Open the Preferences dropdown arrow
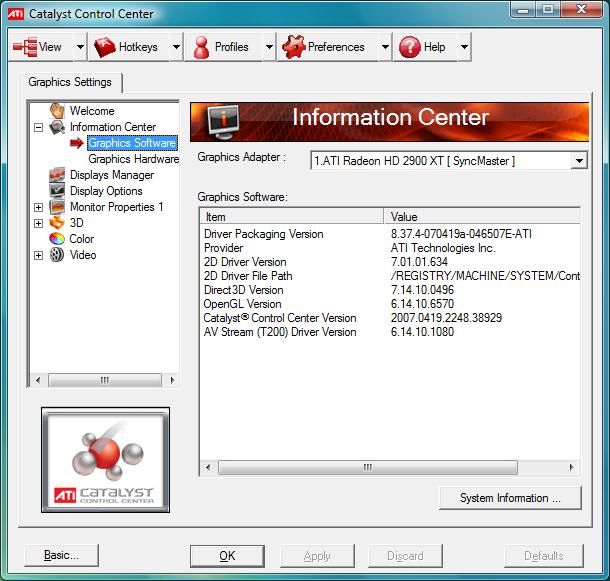610x581 pixels. click(x=385, y=47)
